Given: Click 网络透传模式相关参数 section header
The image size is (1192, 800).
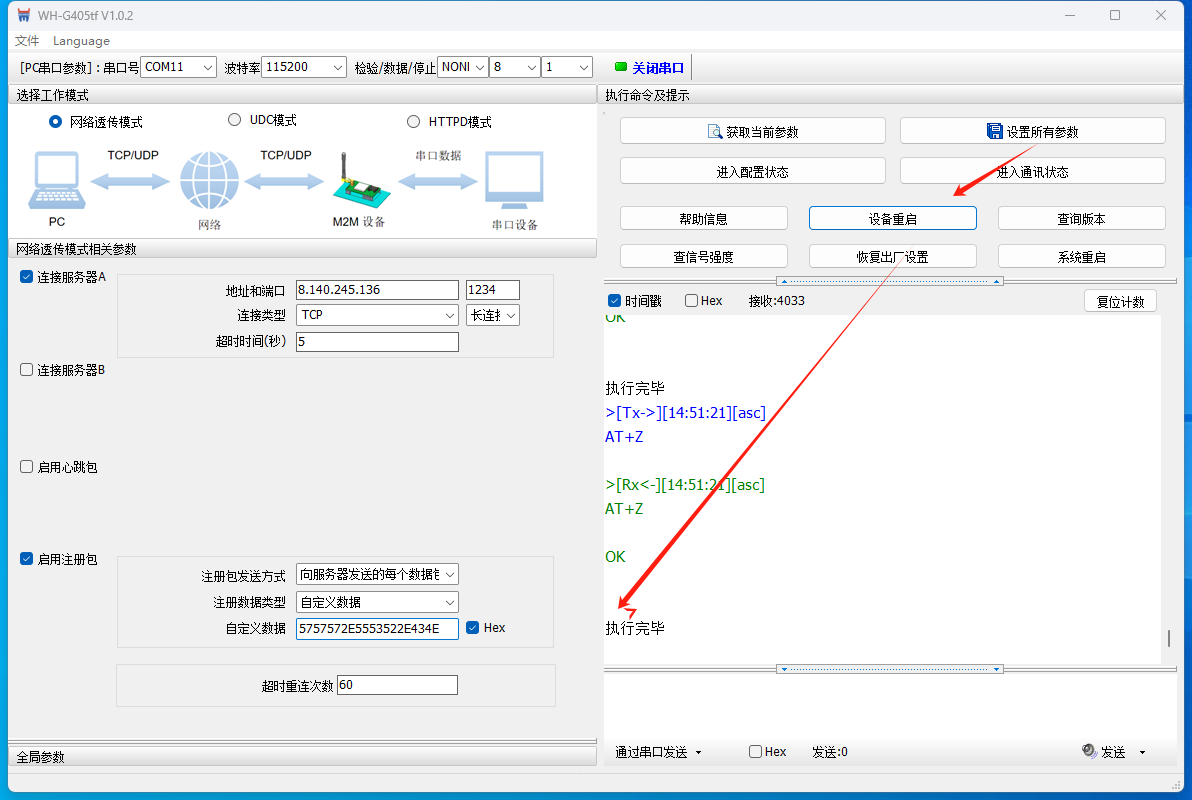Looking at the screenshot, I should pos(302,249).
